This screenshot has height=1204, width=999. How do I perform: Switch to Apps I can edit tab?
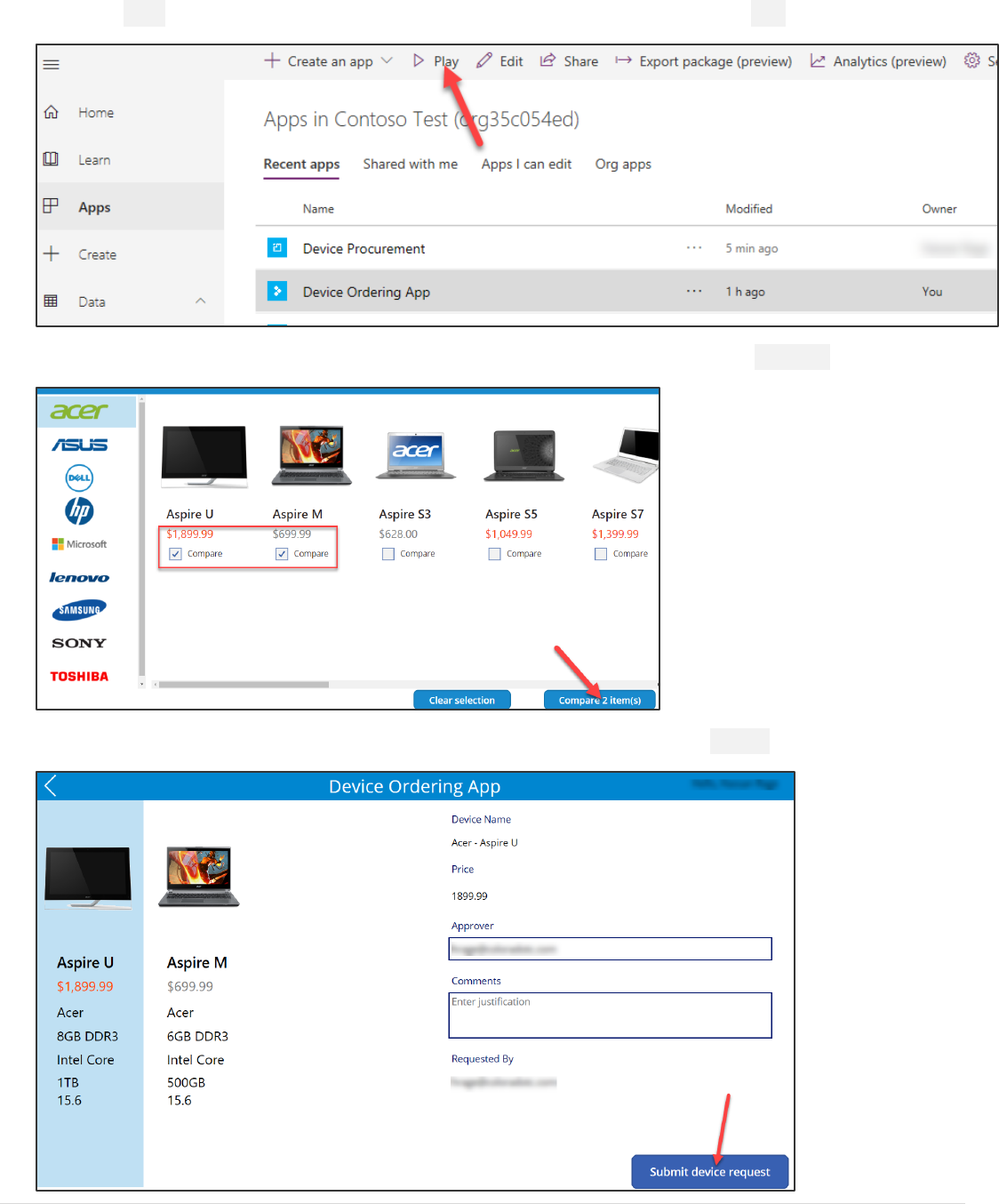(x=526, y=165)
